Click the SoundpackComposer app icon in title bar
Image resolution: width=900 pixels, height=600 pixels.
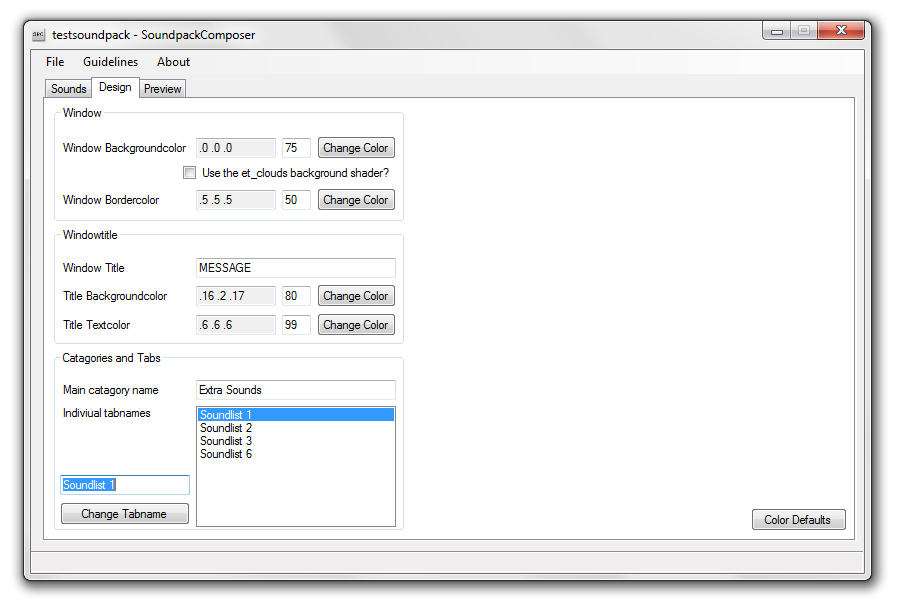pos(38,35)
